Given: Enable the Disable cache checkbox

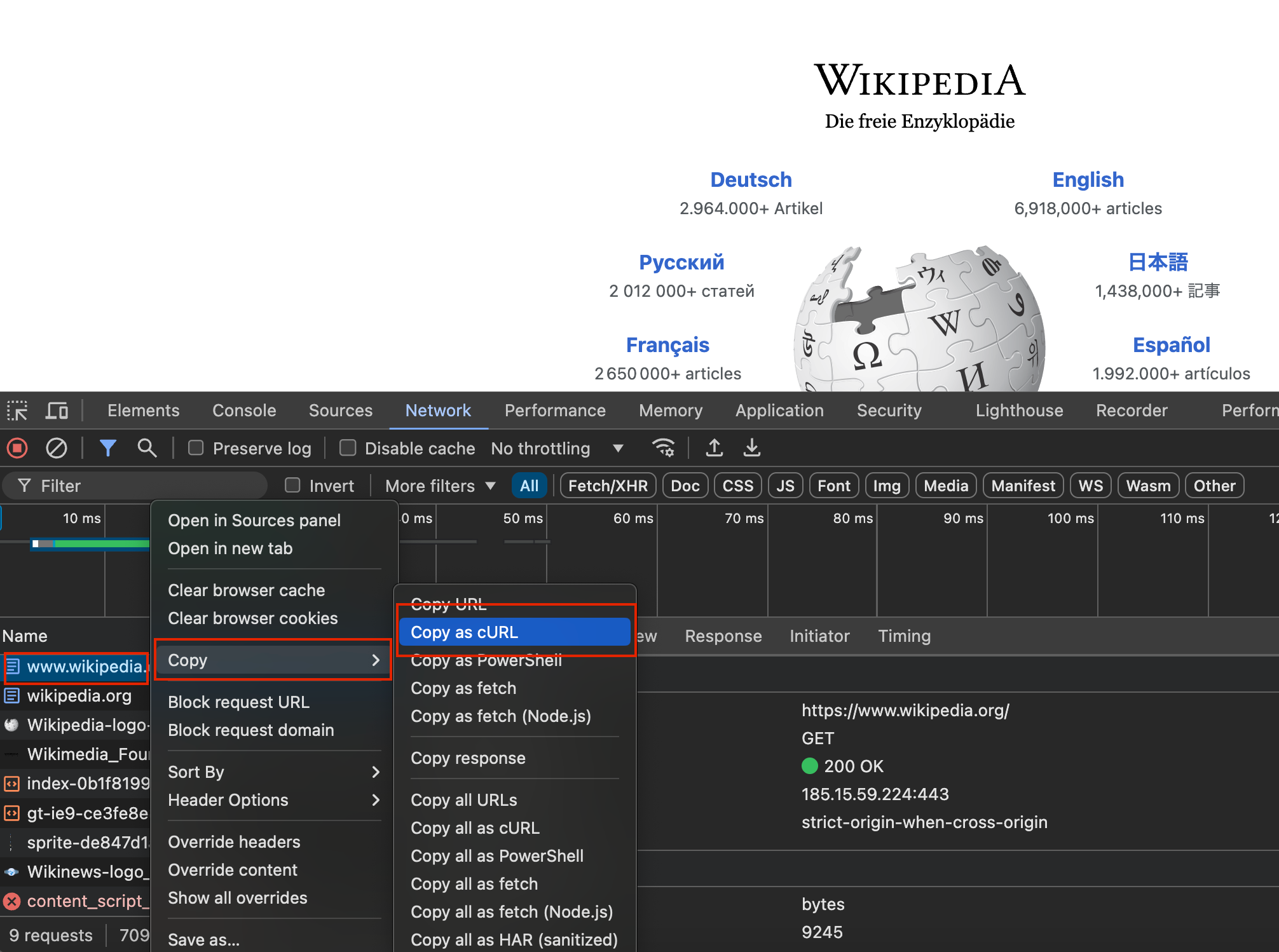Looking at the screenshot, I should pyautogui.click(x=348, y=448).
